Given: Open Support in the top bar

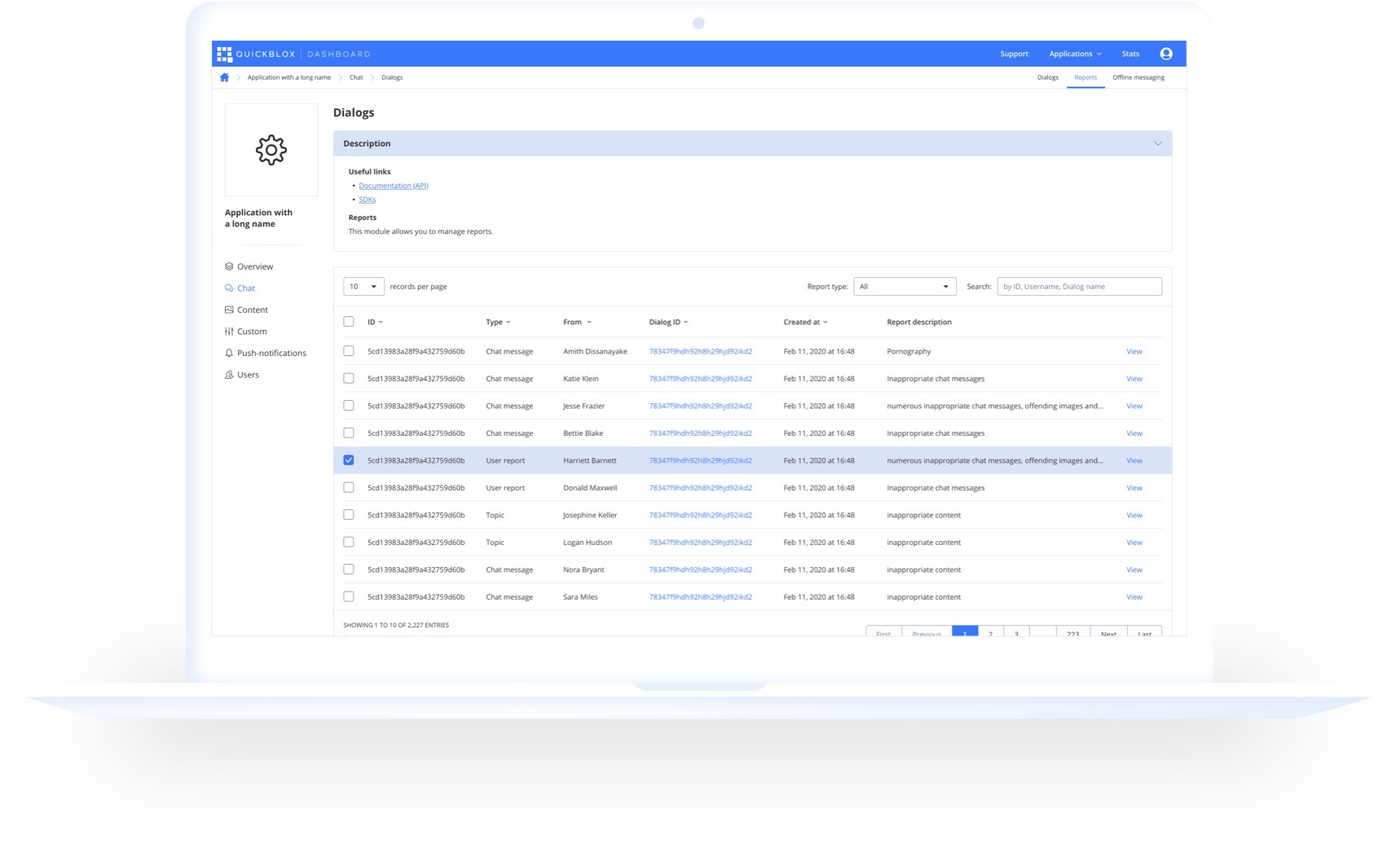Looking at the screenshot, I should (x=1014, y=54).
